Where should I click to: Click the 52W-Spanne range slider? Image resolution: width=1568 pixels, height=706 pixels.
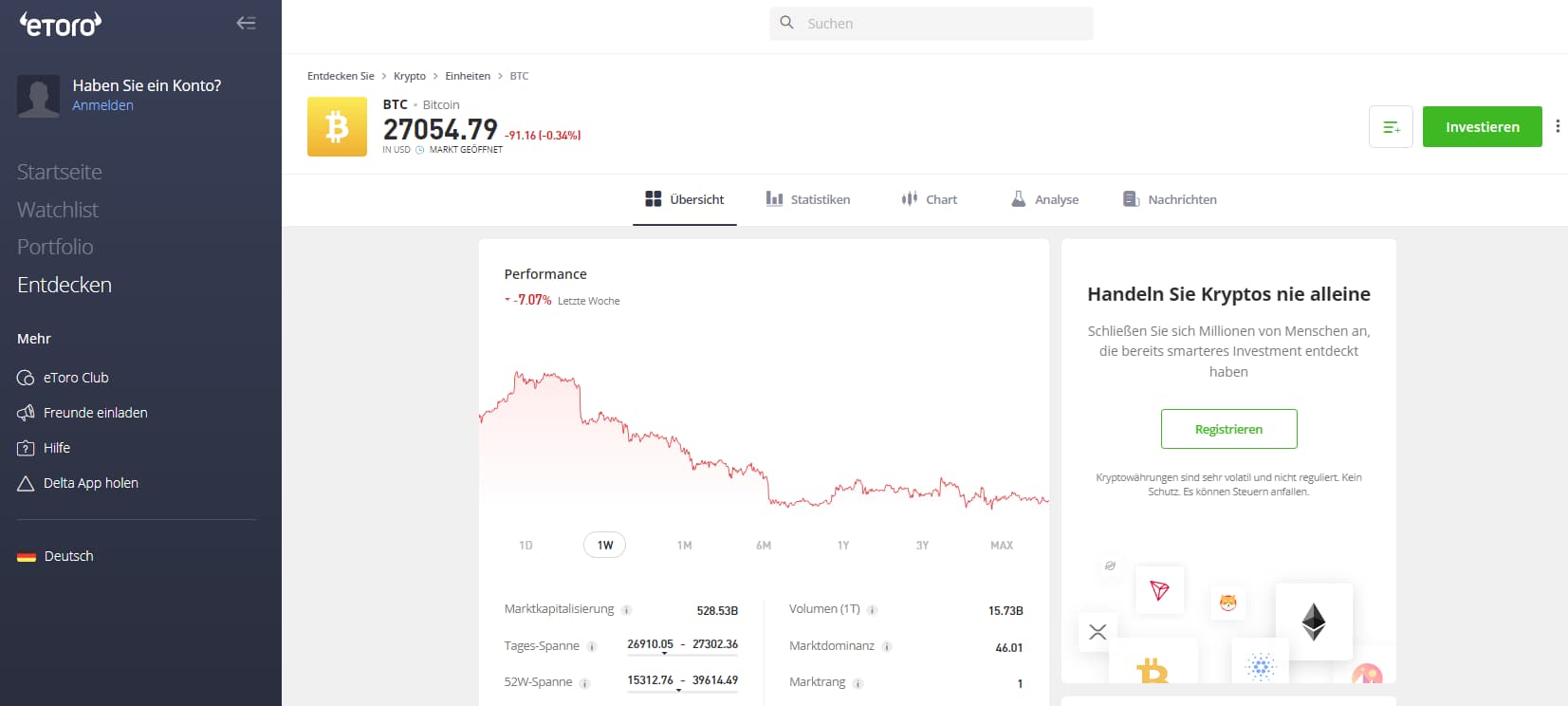click(682, 690)
